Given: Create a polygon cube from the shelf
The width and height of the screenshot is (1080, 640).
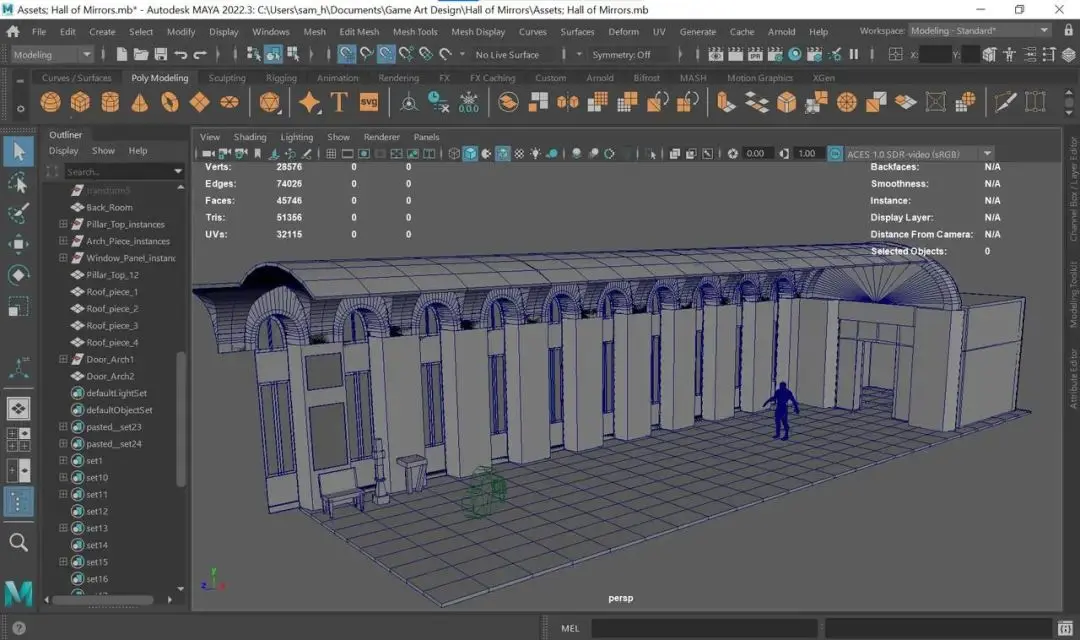Looking at the screenshot, I should [x=80, y=103].
